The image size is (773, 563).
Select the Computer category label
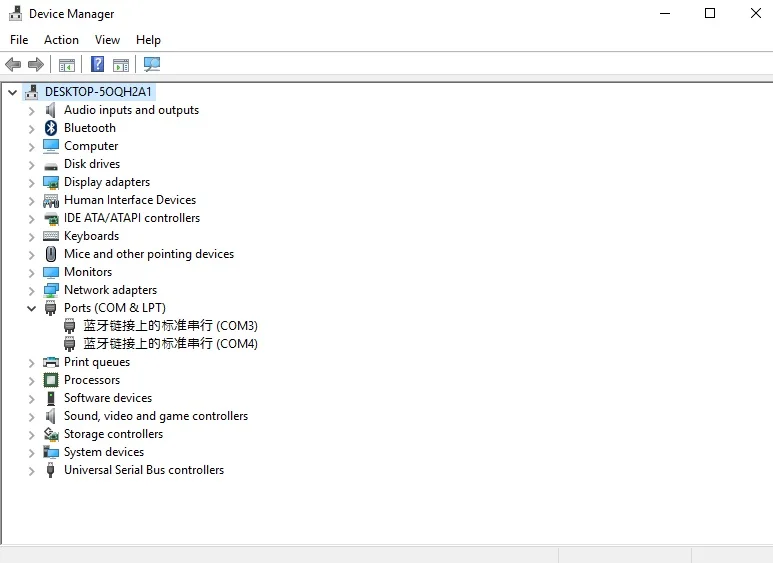tap(91, 146)
